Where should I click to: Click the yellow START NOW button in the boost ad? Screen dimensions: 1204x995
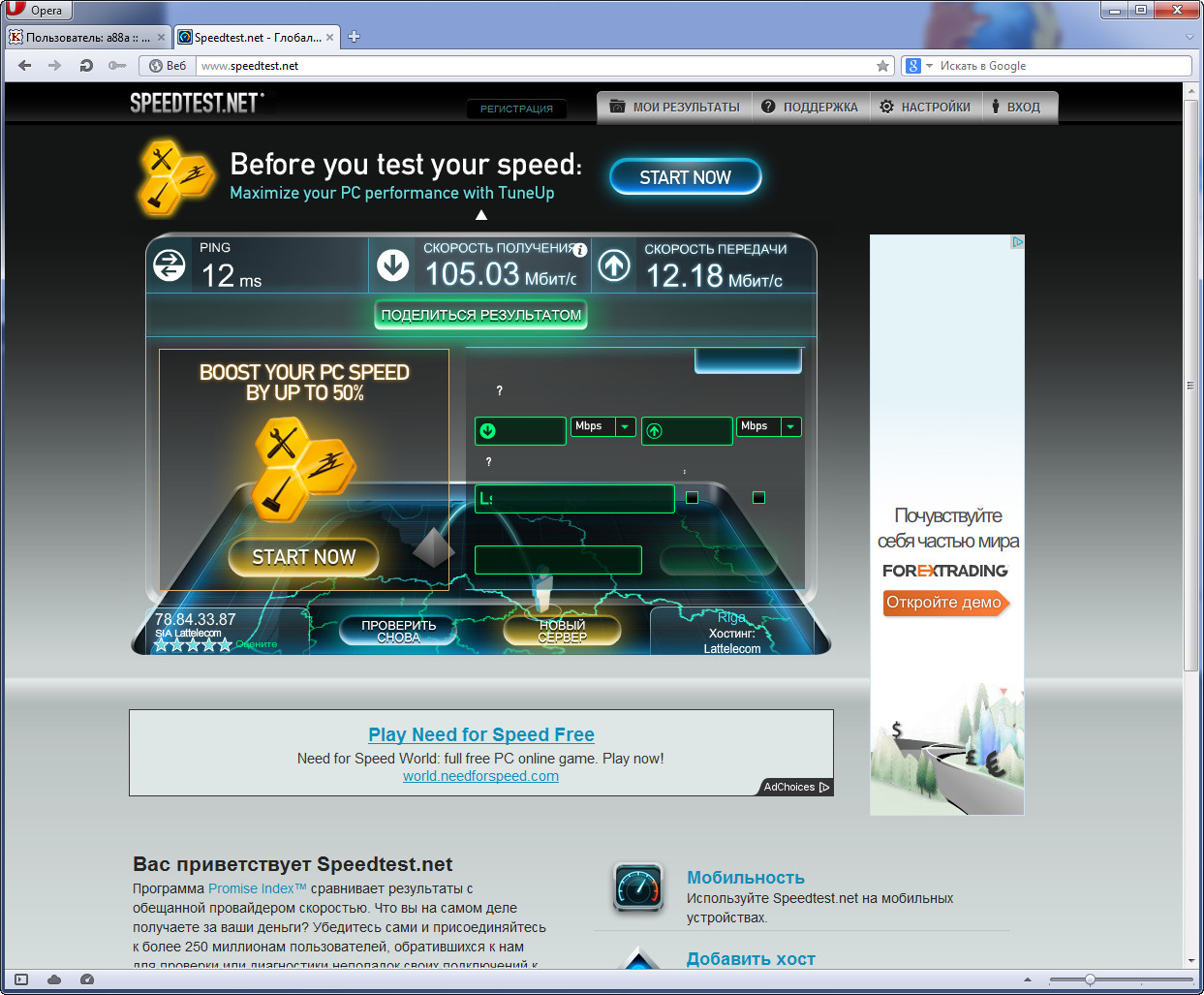304,557
